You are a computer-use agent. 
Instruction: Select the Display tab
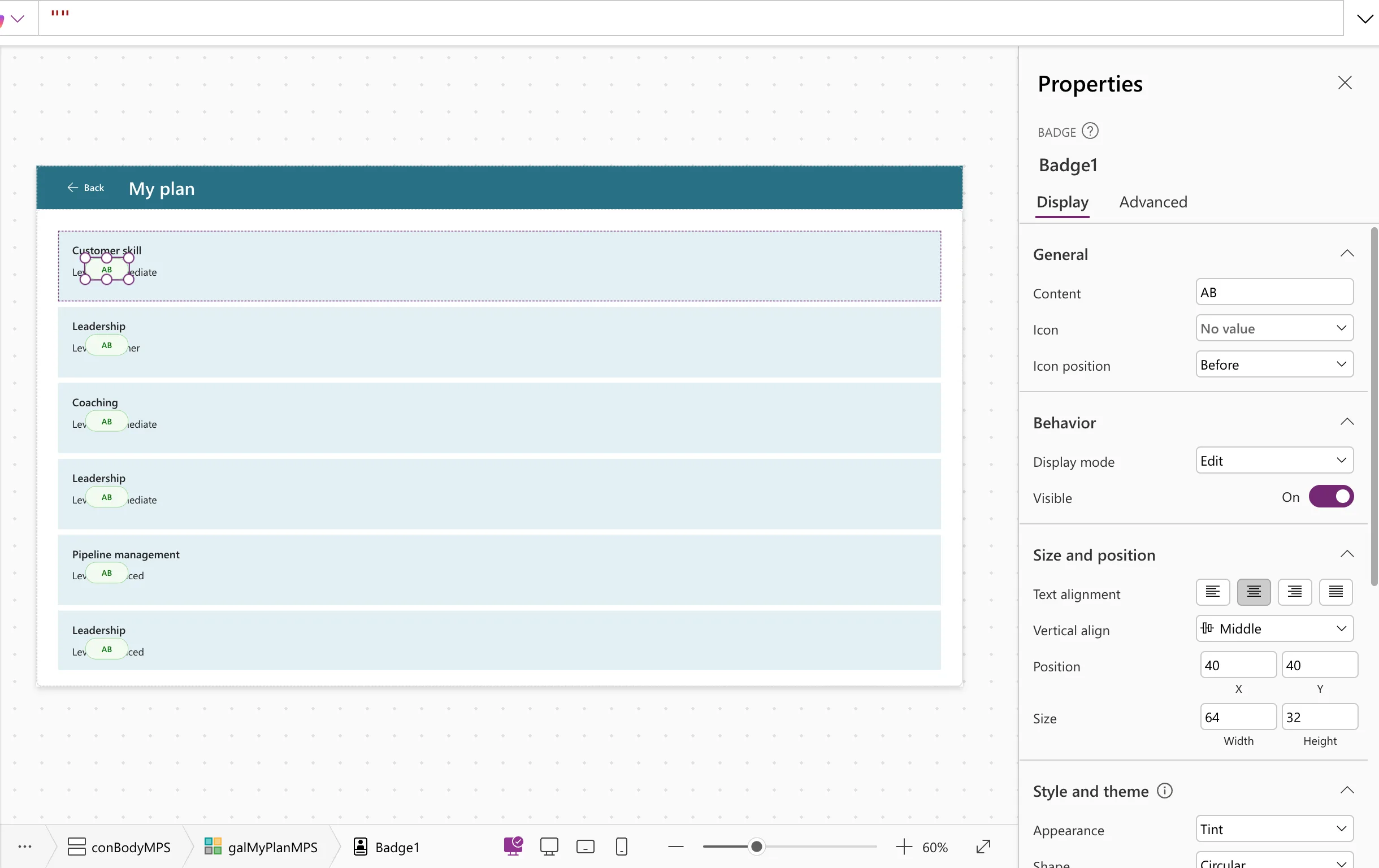coord(1063,202)
